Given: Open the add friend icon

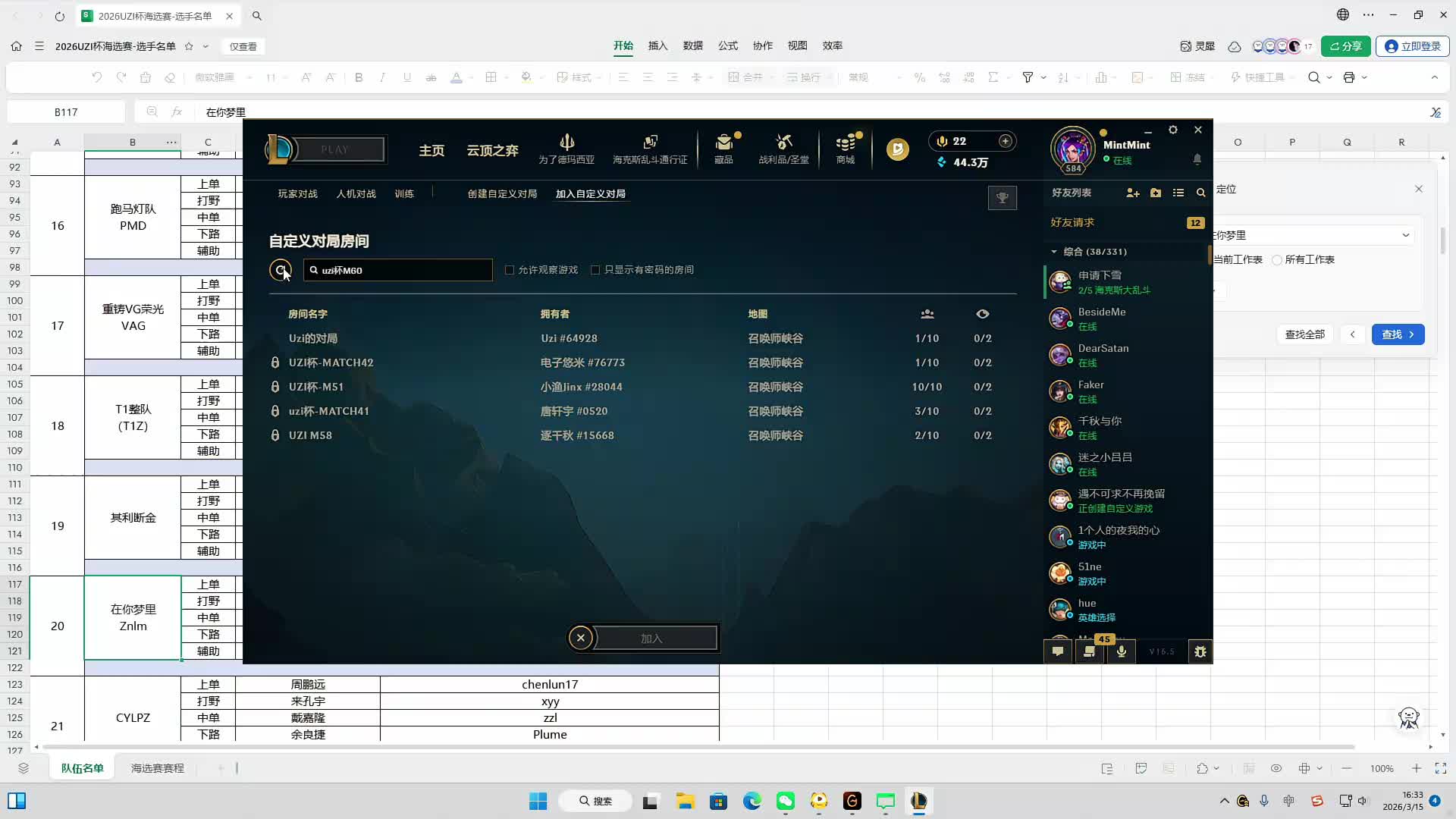Looking at the screenshot, I should [1132, 193].
